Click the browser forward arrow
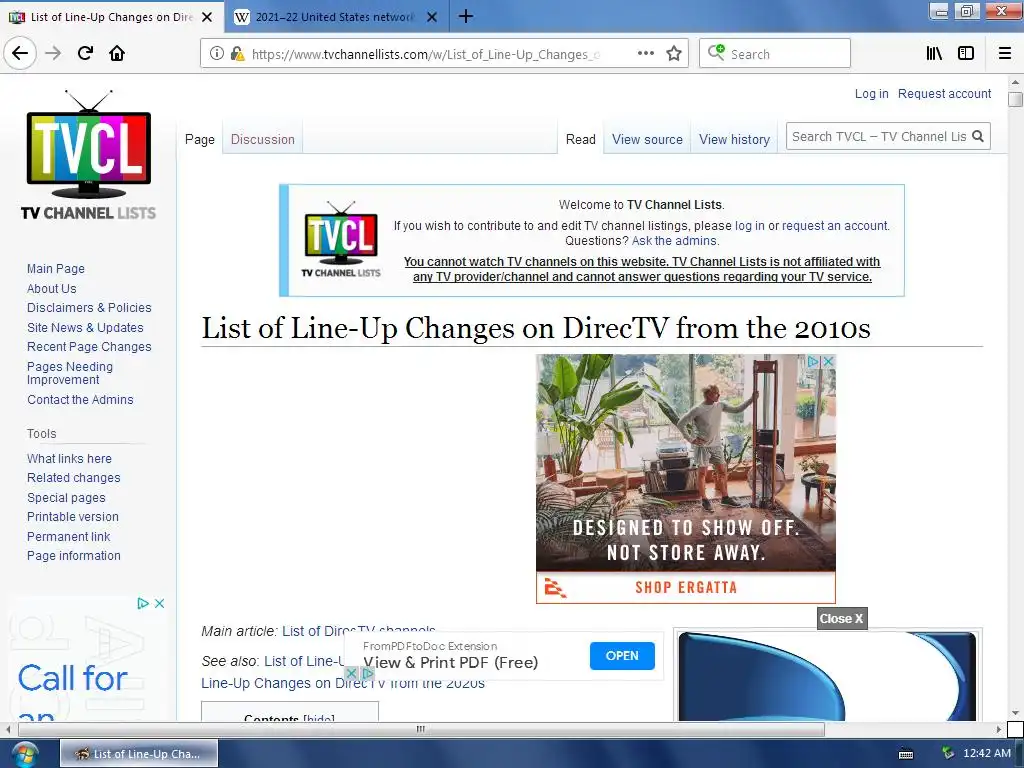The image size is (1024, 768). pyautogui.click(x=53, y=53)
